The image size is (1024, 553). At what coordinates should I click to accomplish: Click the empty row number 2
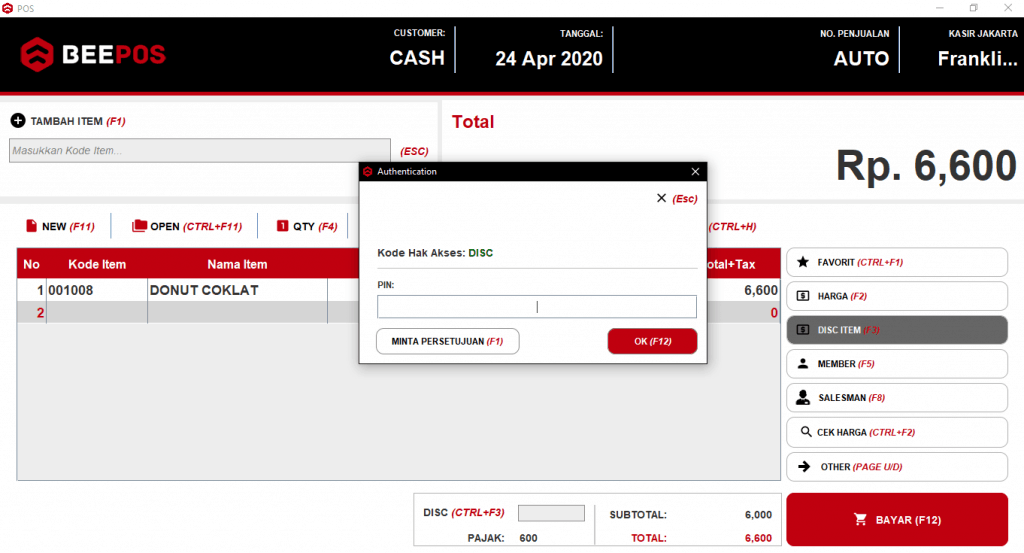[40, 313]
